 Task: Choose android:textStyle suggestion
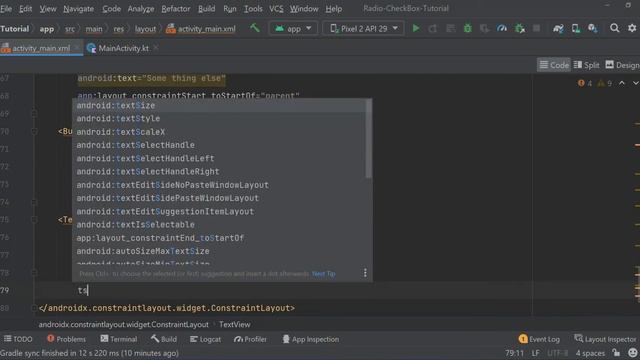click(220, 118)
